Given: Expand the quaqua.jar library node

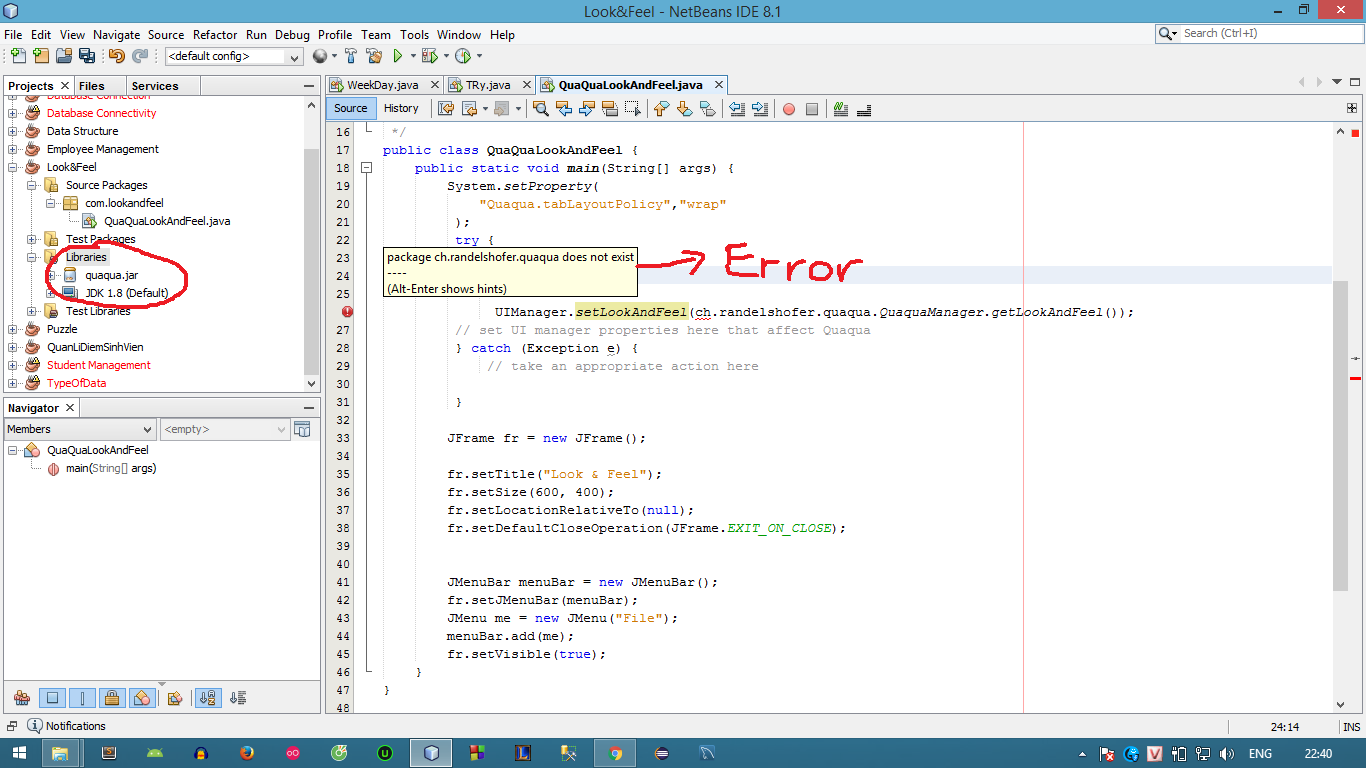Looking at the screenshot, I should coord(51,275).
